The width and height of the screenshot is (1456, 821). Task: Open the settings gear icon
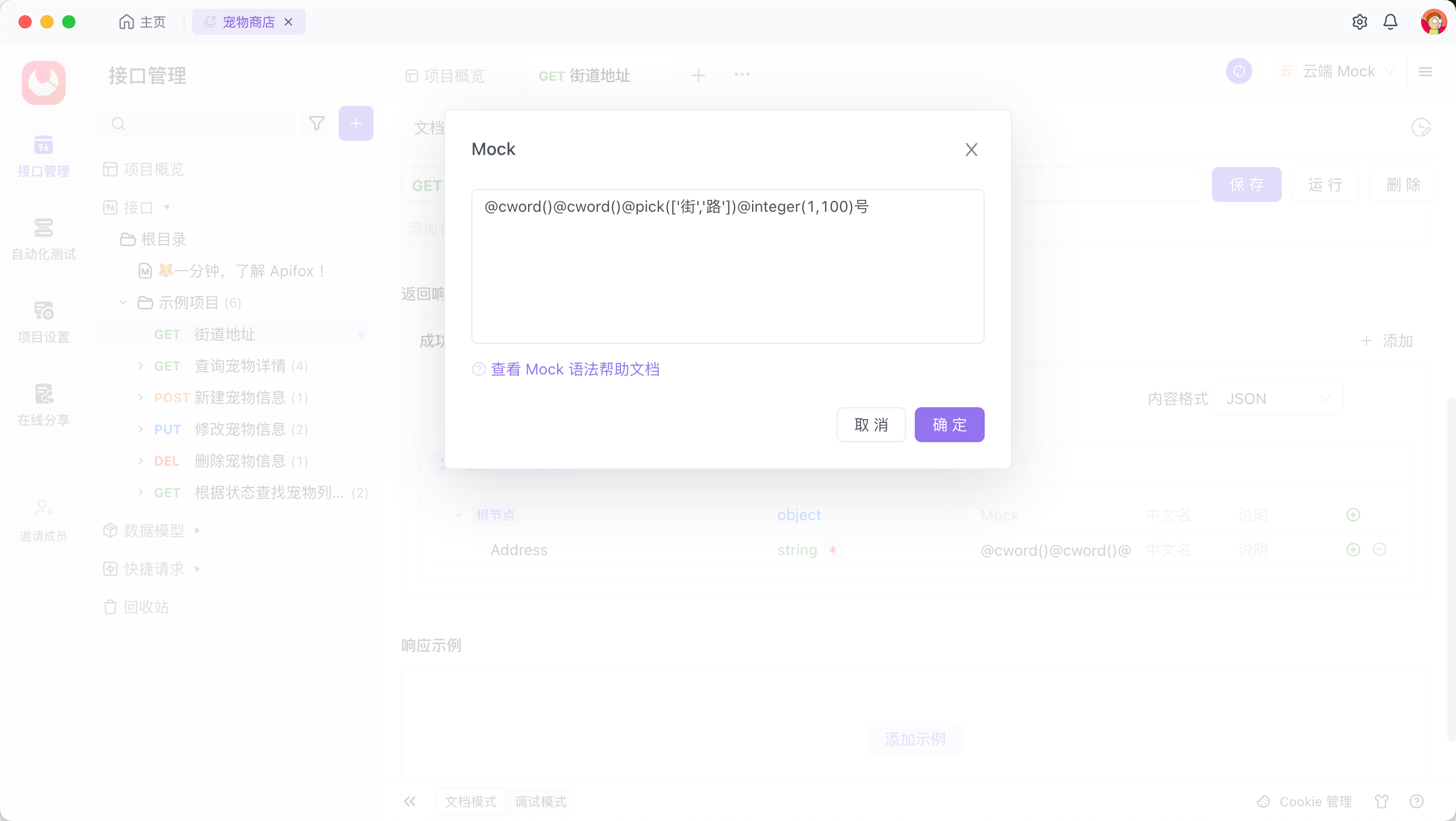pyautogui.click(x=1359, y=22)
